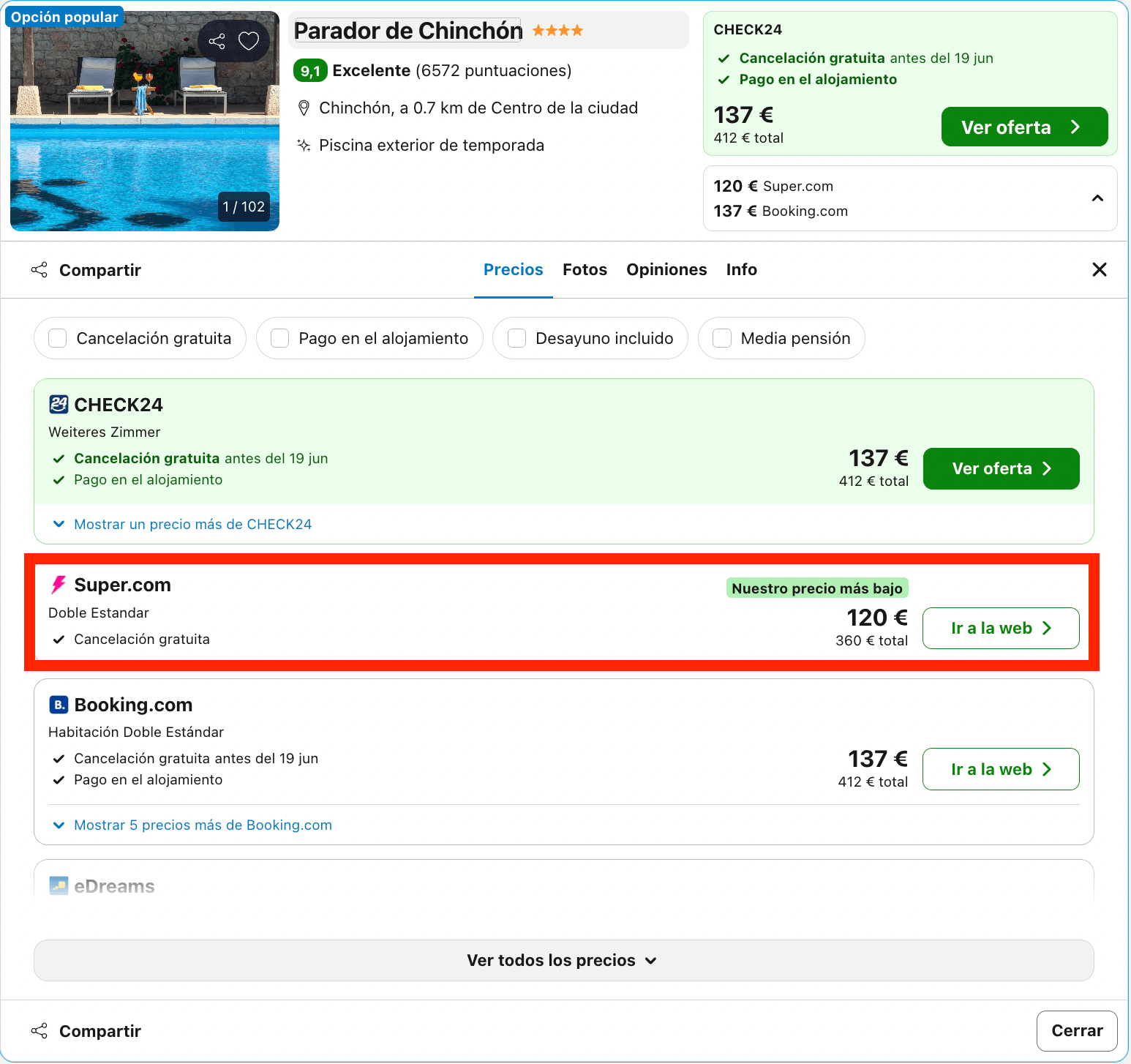This screenshot has height=1064, width=1131.
Task: Save hotel with heart icon on photo
Action: (x=249, y=41)
